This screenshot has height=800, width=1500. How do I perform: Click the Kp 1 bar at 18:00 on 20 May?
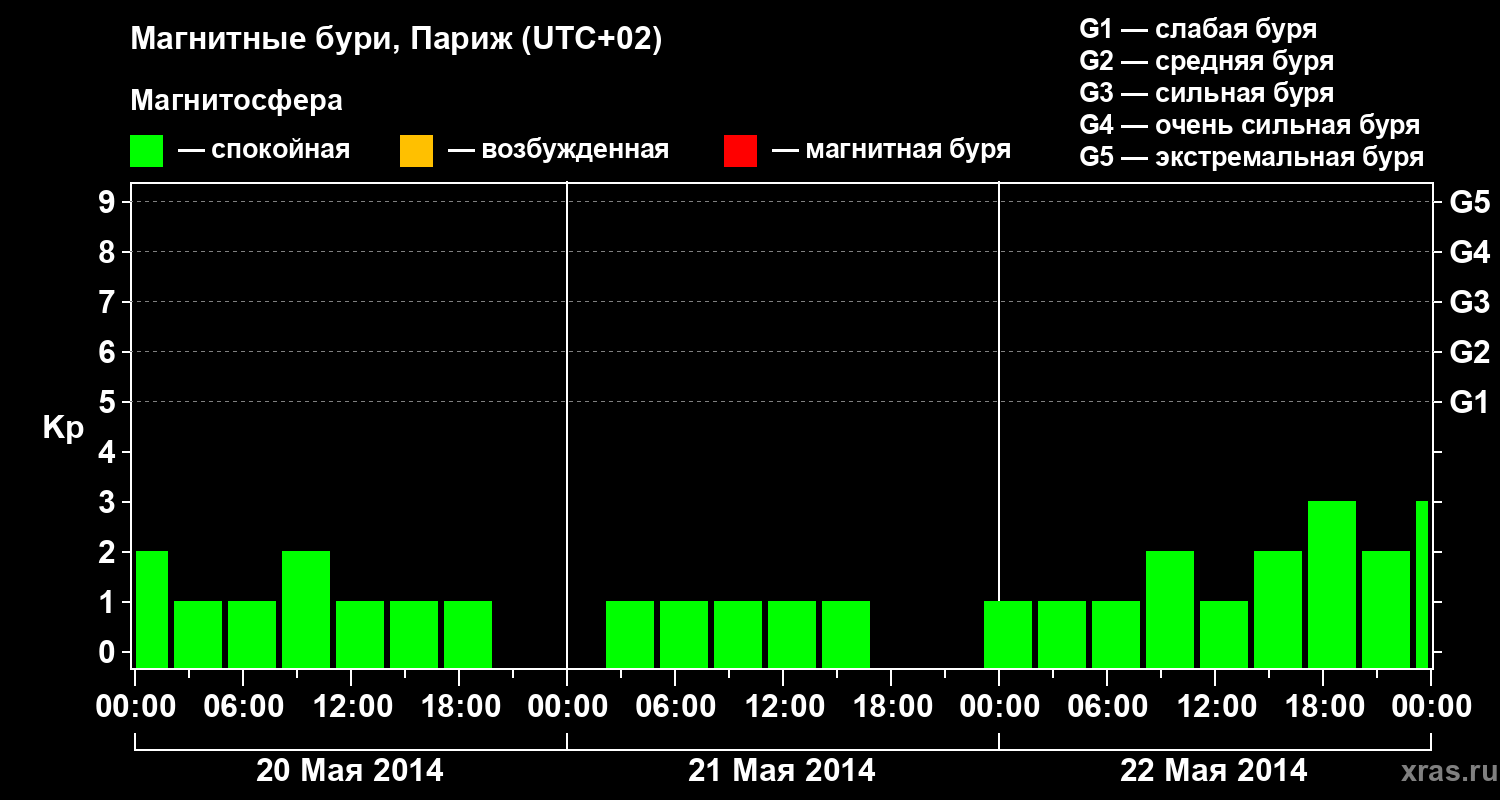[x=468, y=634]
